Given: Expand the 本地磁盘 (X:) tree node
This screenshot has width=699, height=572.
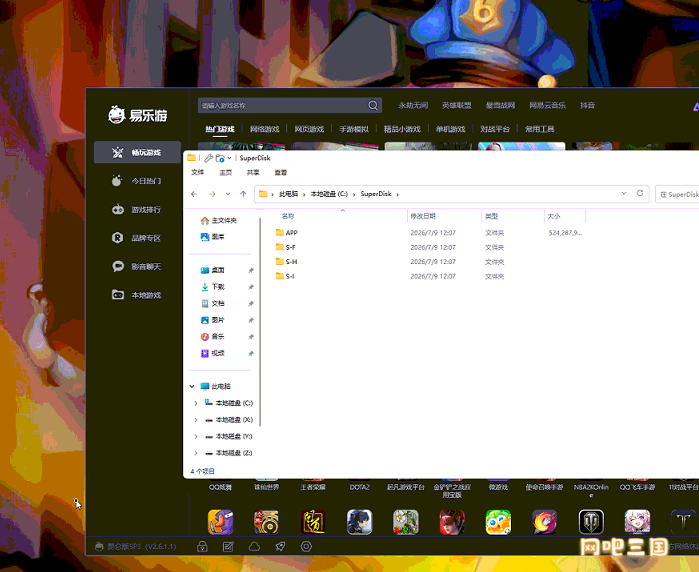Looking at the screenshot, I should 196,420.
